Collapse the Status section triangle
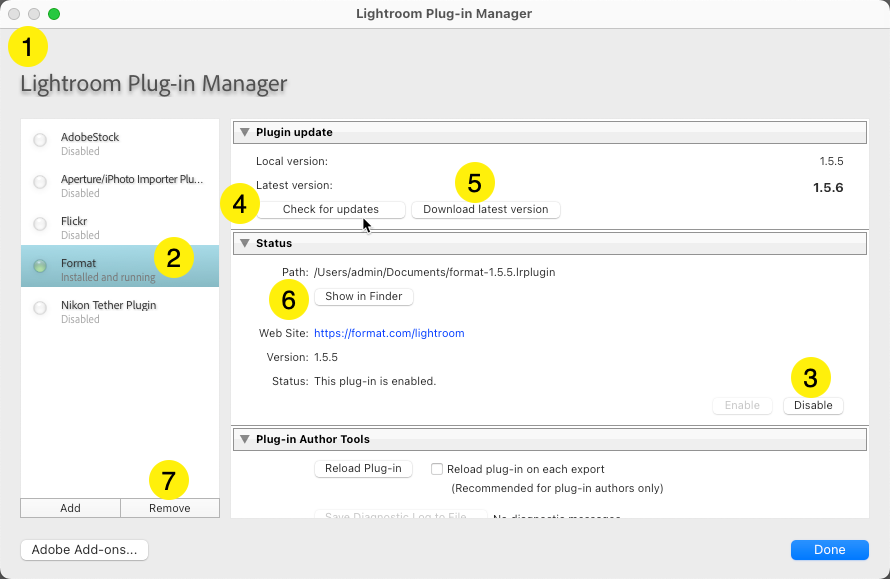890x579 pixels. [244, 243]
